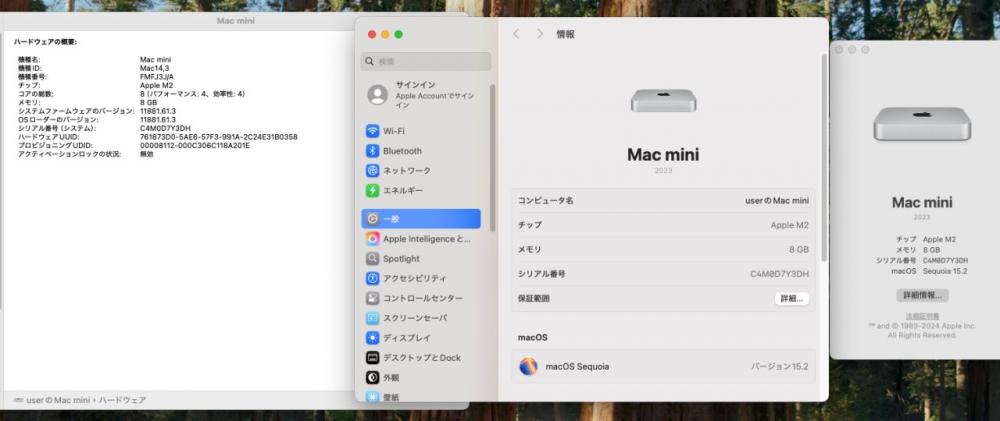Click the 検索 search field
Viewport: 1000px width, 421px height.
tap(426, 61)
